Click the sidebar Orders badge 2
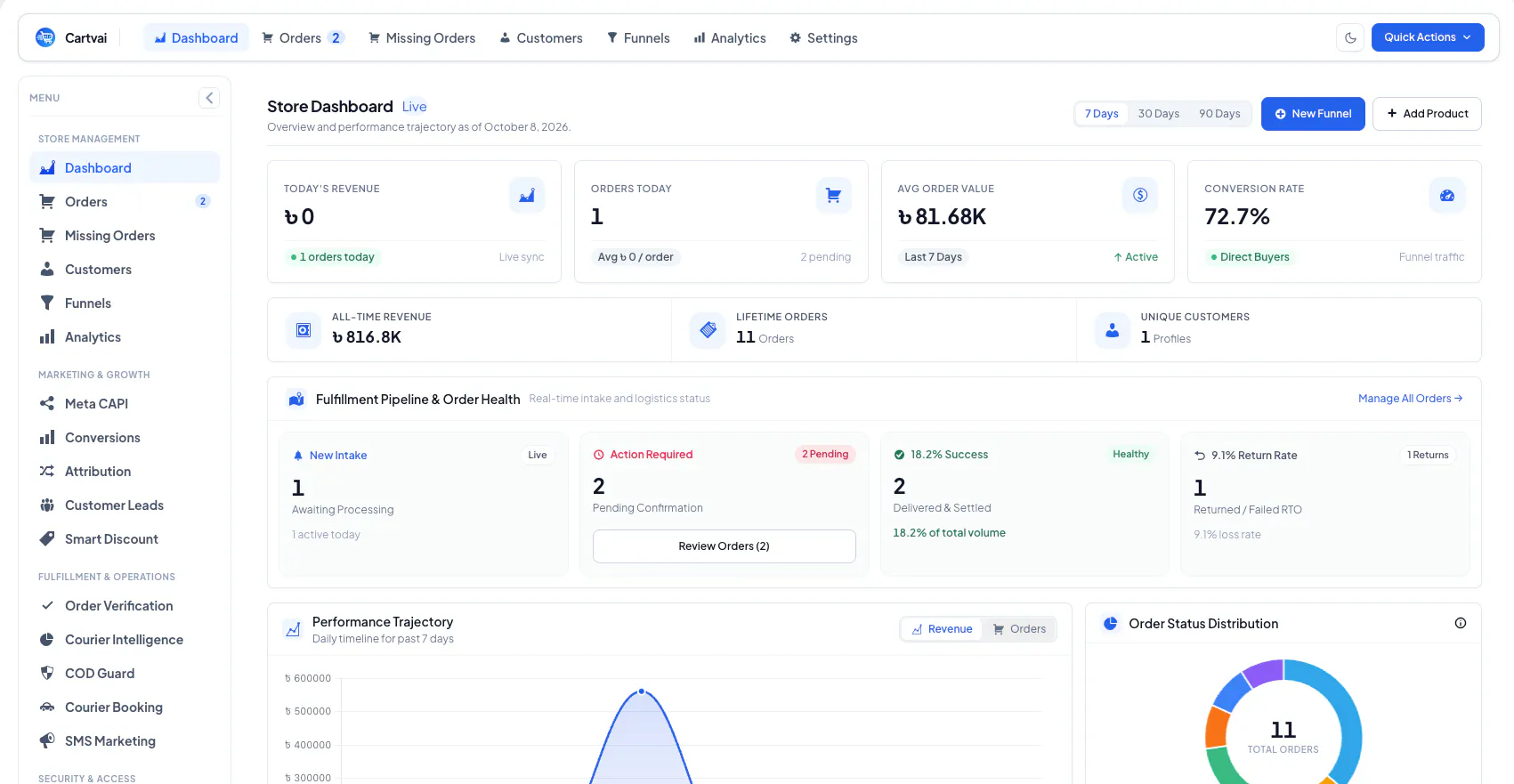This screenshot has height=784, width=1514. pos(203,201)
